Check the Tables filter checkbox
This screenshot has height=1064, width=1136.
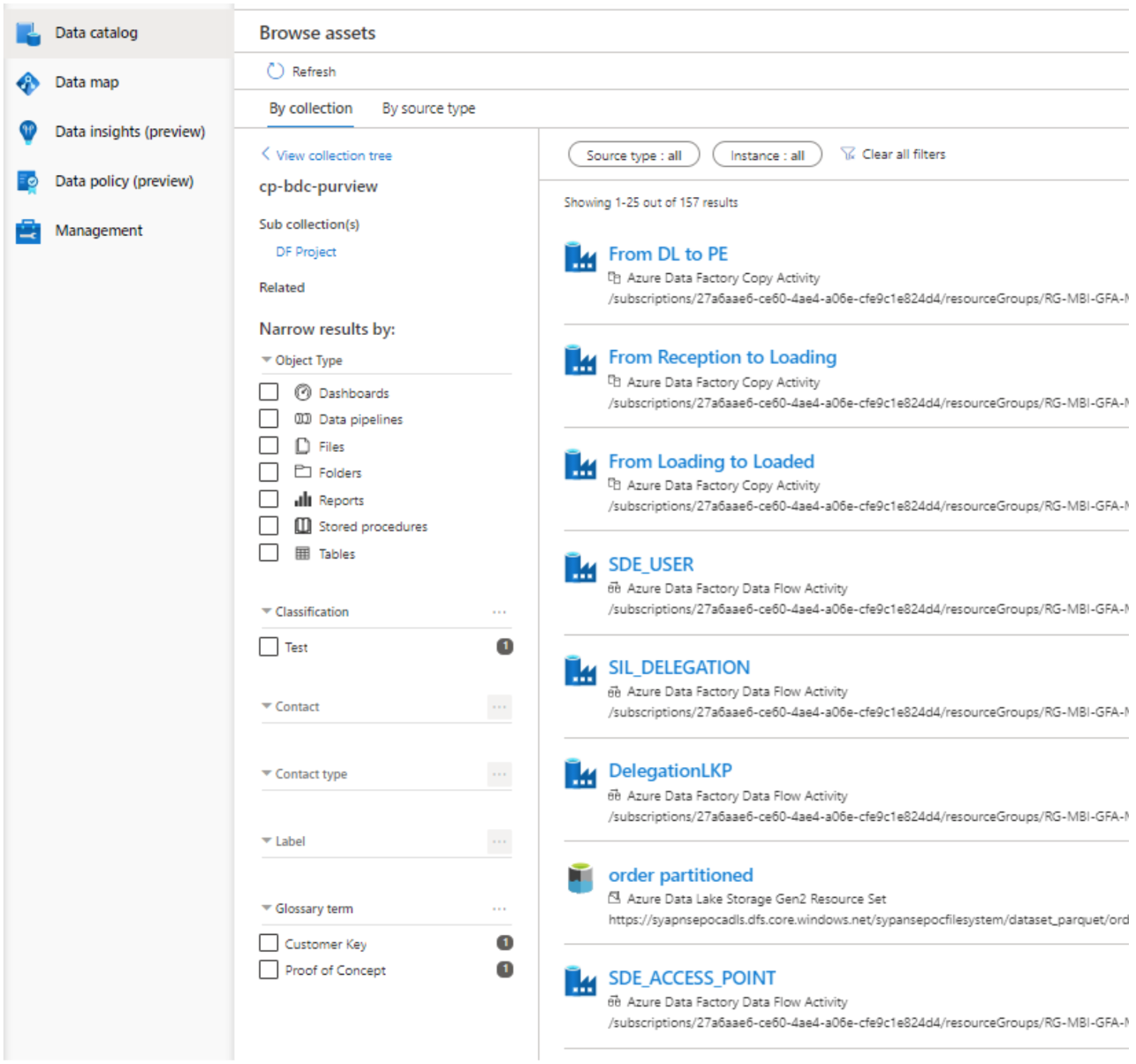click(x=269, y=553)
